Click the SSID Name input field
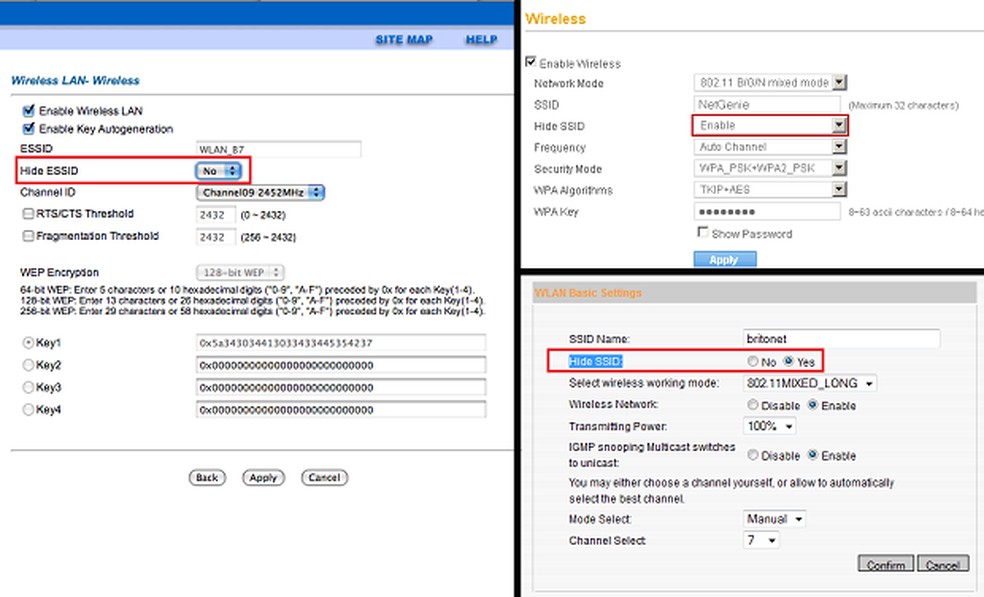 (x=842, y=339)
